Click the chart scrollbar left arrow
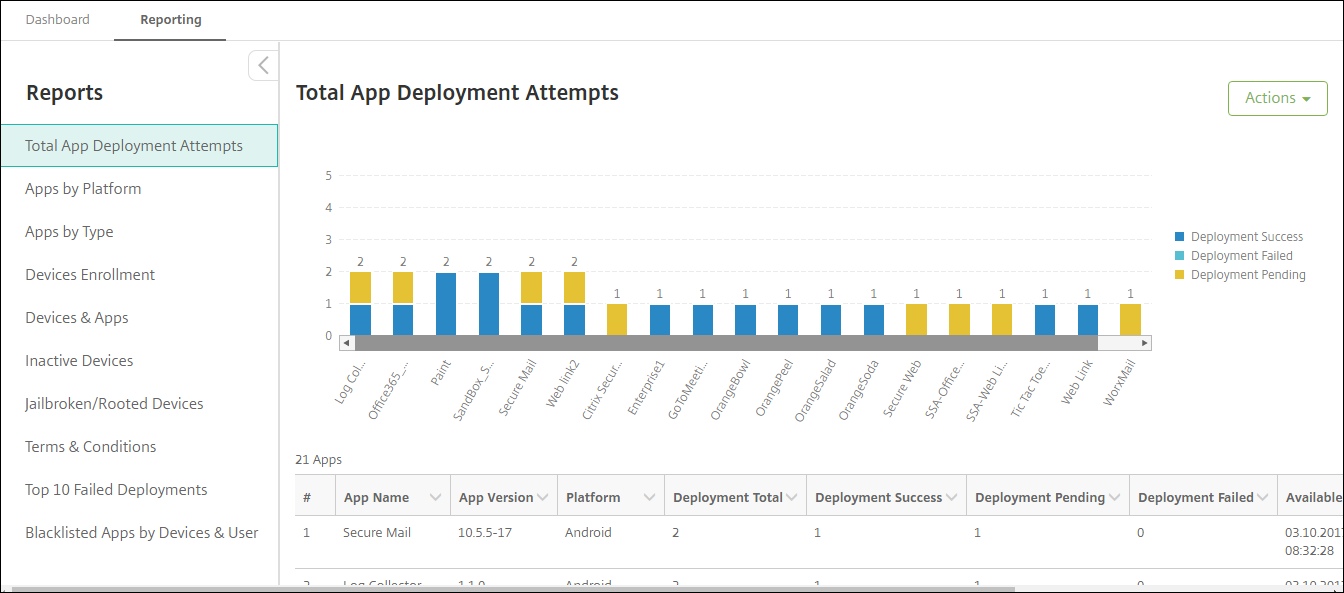This screenshot has width=1344, height=593. (346, 343)
